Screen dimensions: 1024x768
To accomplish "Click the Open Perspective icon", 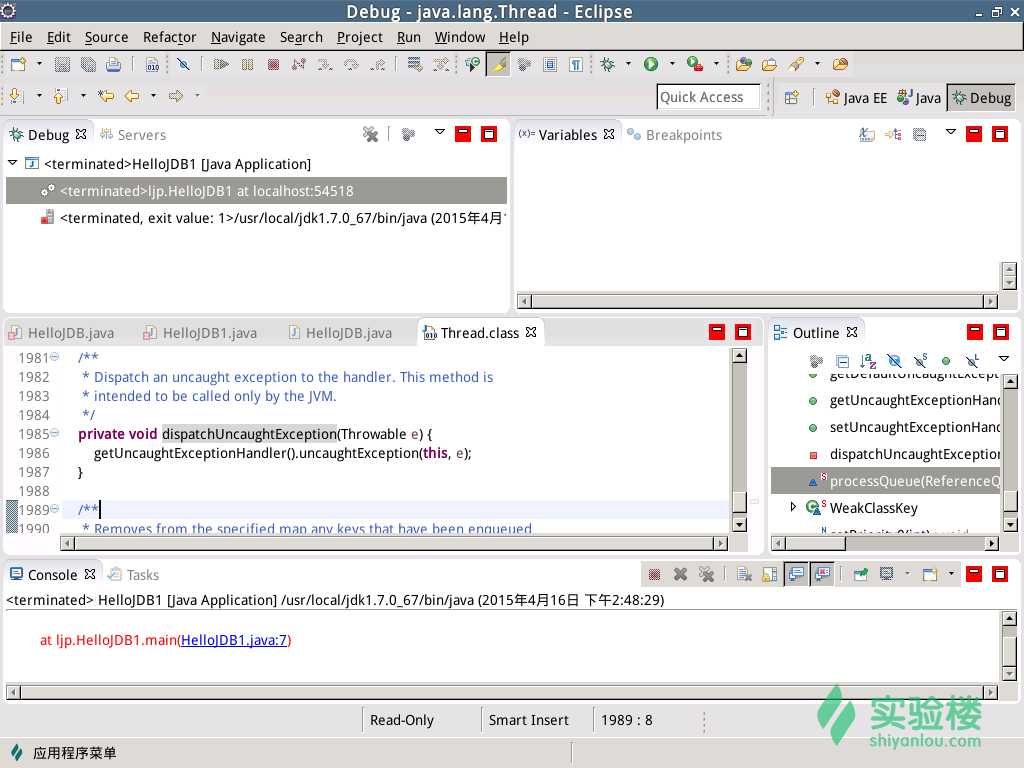I will pyautogui.click(x=792, y=97).
